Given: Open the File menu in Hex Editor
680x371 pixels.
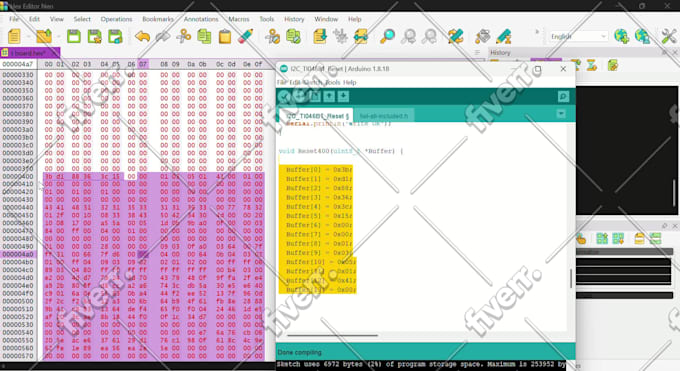Looking at the screenshot, I should [14, 19].
